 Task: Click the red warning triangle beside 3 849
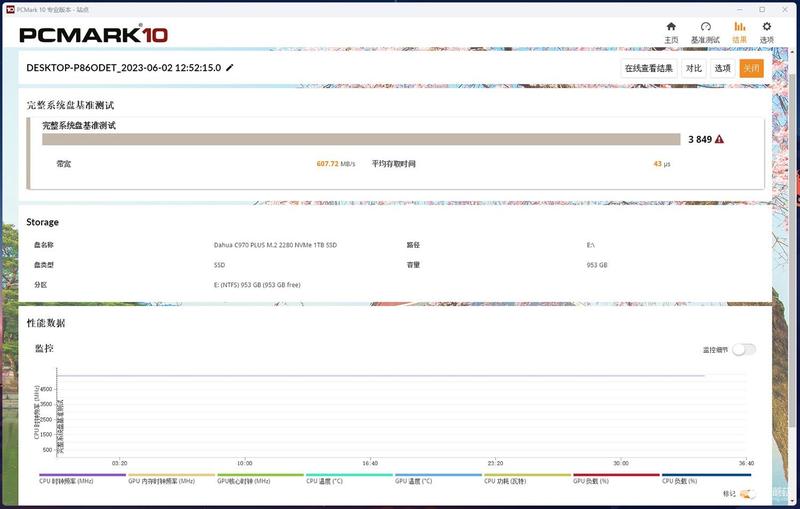pos(719,139)
